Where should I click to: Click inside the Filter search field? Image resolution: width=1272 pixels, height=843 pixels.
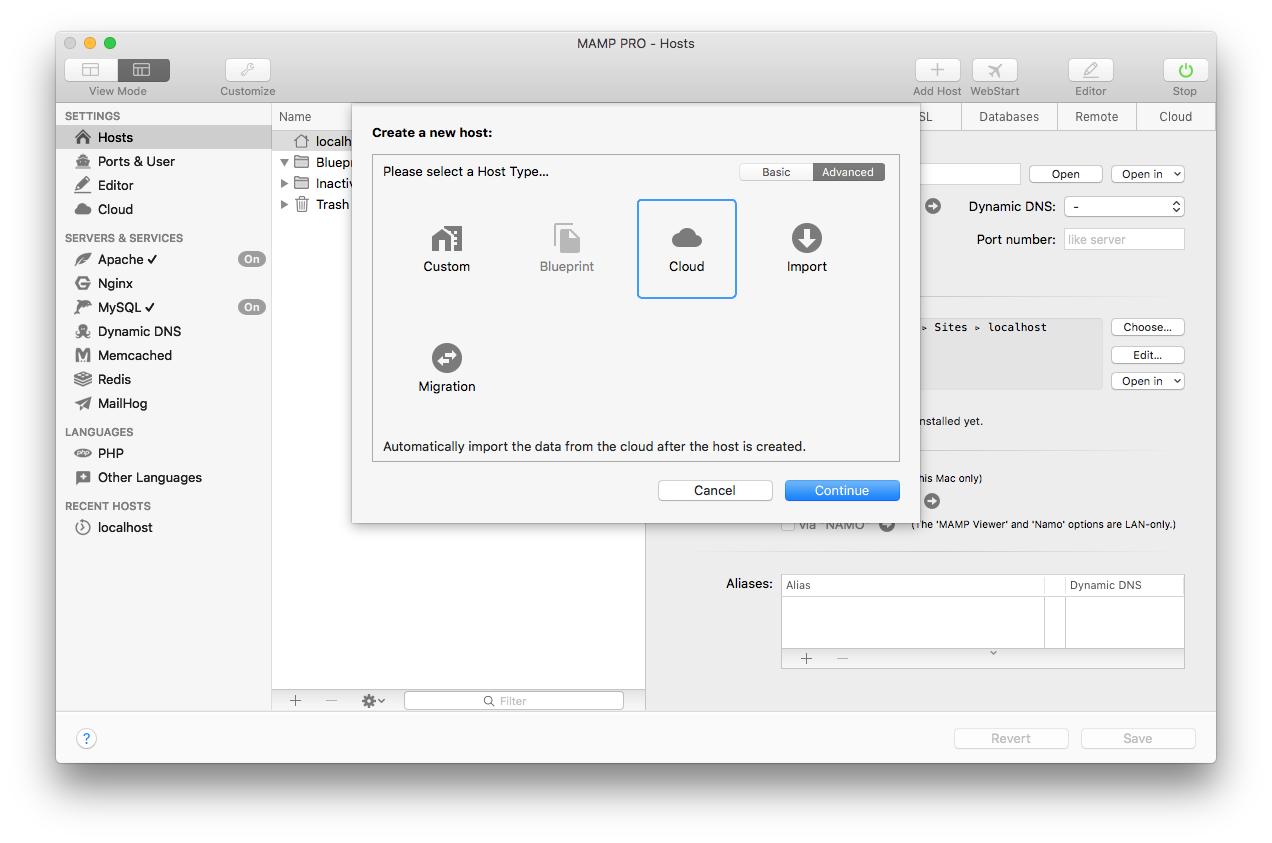(x=513, y=700)
